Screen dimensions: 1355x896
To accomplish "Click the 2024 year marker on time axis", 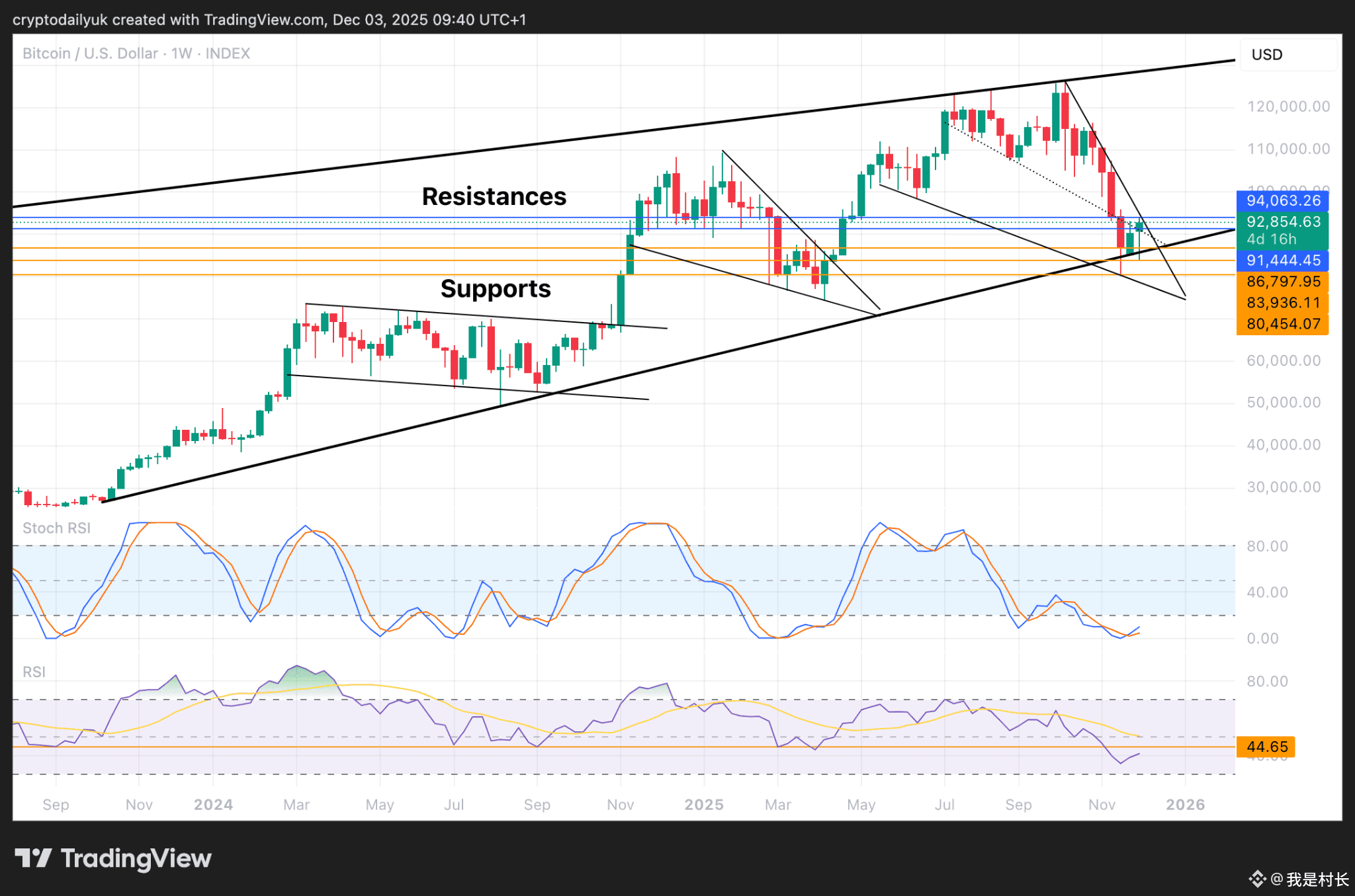I will coord(213,805).
